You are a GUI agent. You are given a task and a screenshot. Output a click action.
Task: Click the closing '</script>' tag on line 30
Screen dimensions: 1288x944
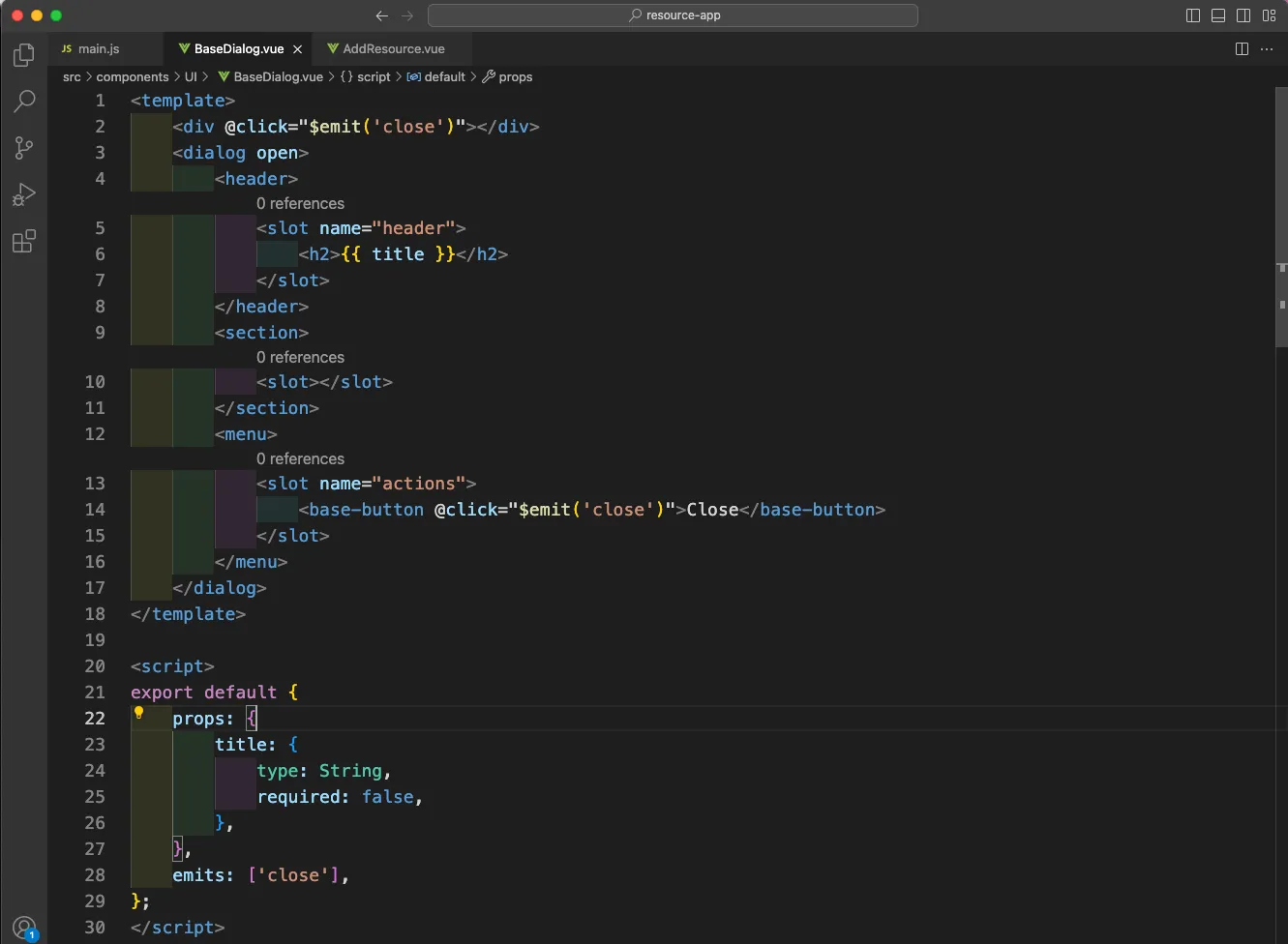[177, 928]
